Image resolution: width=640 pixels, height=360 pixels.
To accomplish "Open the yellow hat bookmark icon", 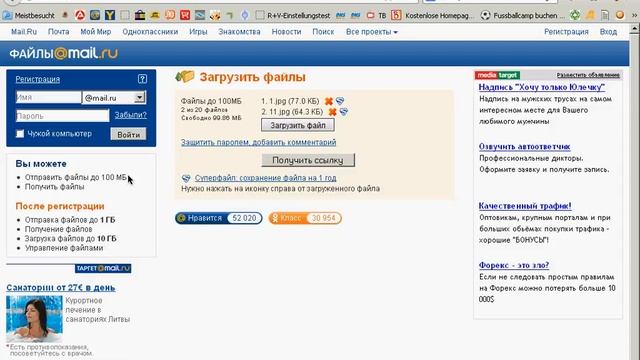I will [155, 16].
